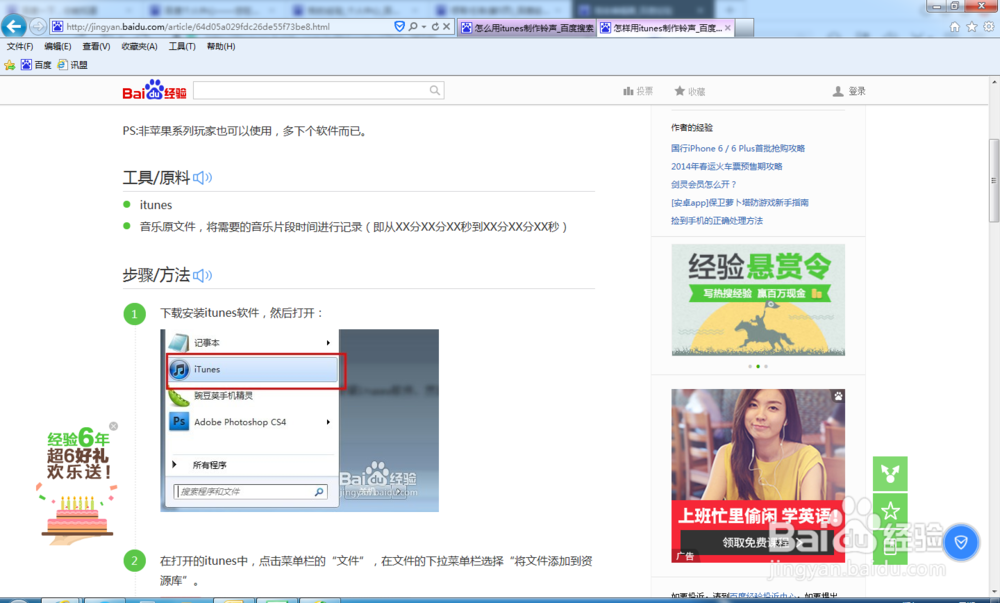Open the 讯盟 bookmark in favorites bar
The height and width of the screenshot is (603, 1000).
pos(72,65)
